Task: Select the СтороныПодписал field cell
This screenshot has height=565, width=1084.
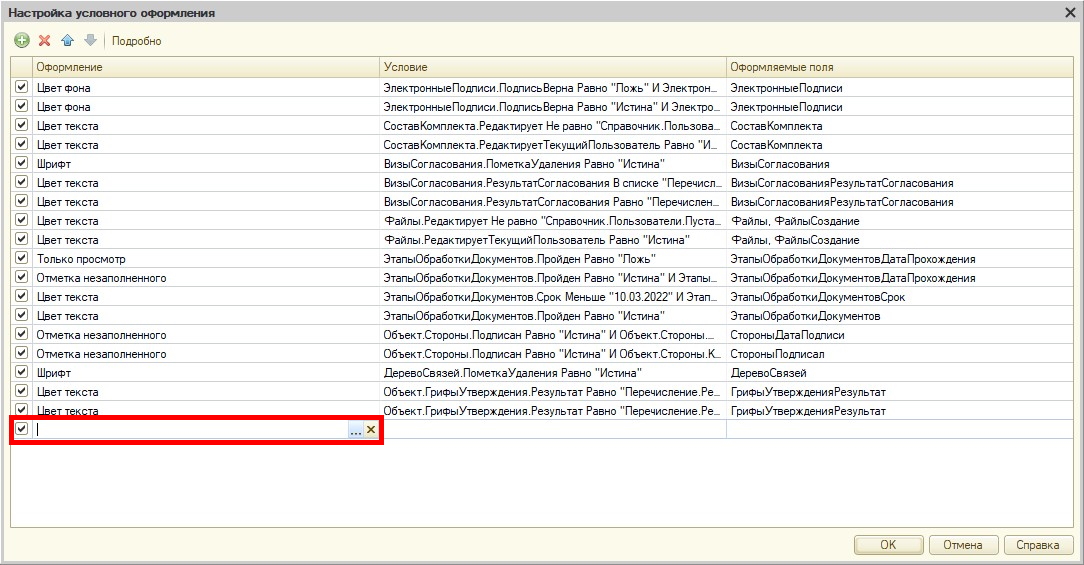Action: pos(900,353)
